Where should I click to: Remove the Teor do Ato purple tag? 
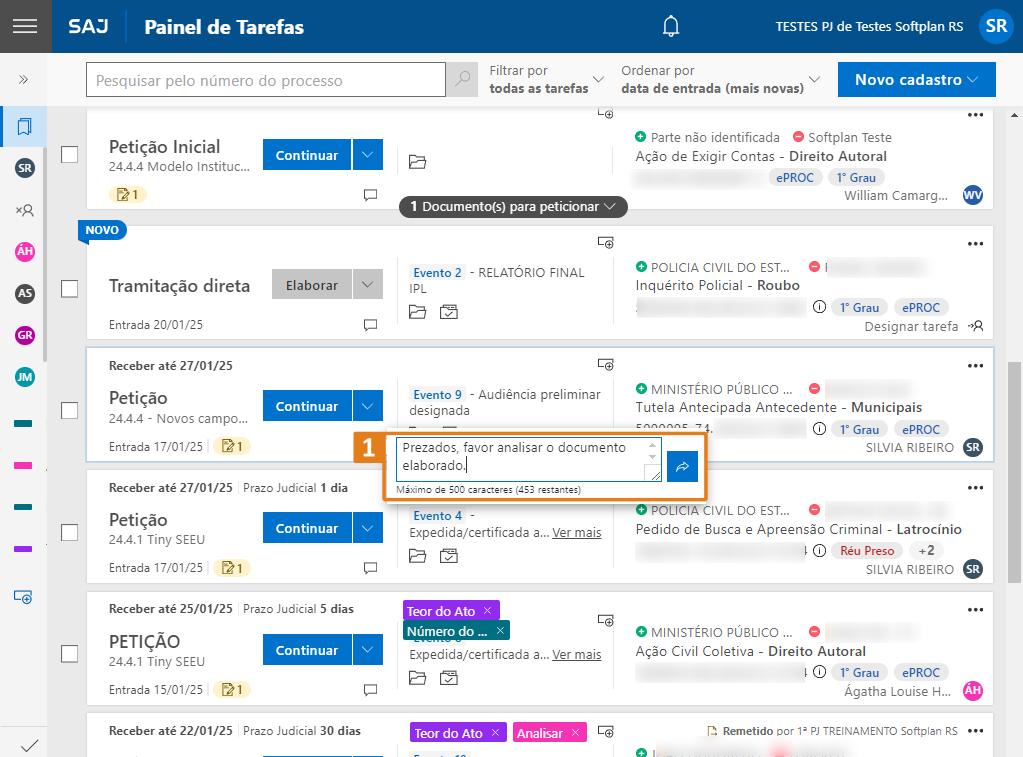487,611
